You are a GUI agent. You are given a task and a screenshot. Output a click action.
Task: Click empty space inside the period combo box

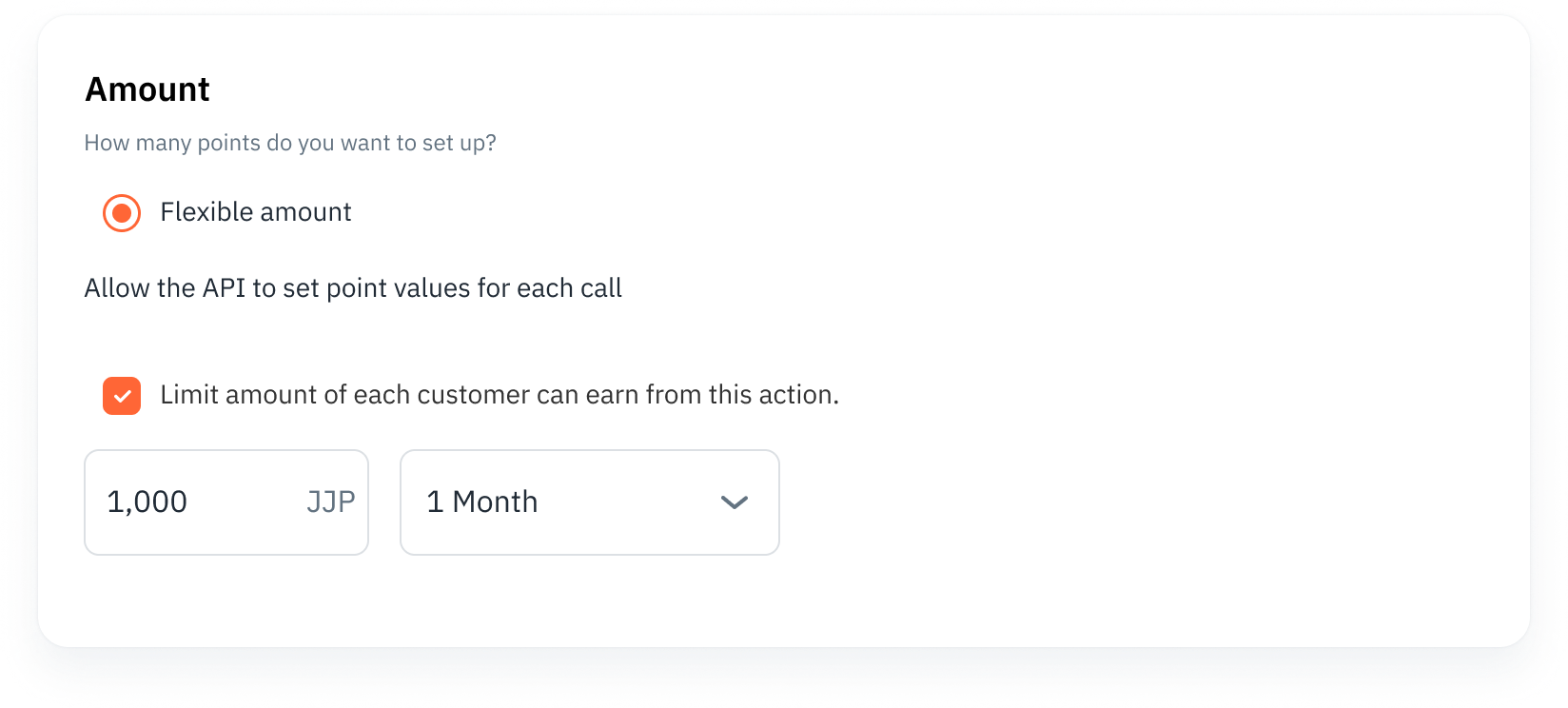pyautogui.click(x=628, y=502)
